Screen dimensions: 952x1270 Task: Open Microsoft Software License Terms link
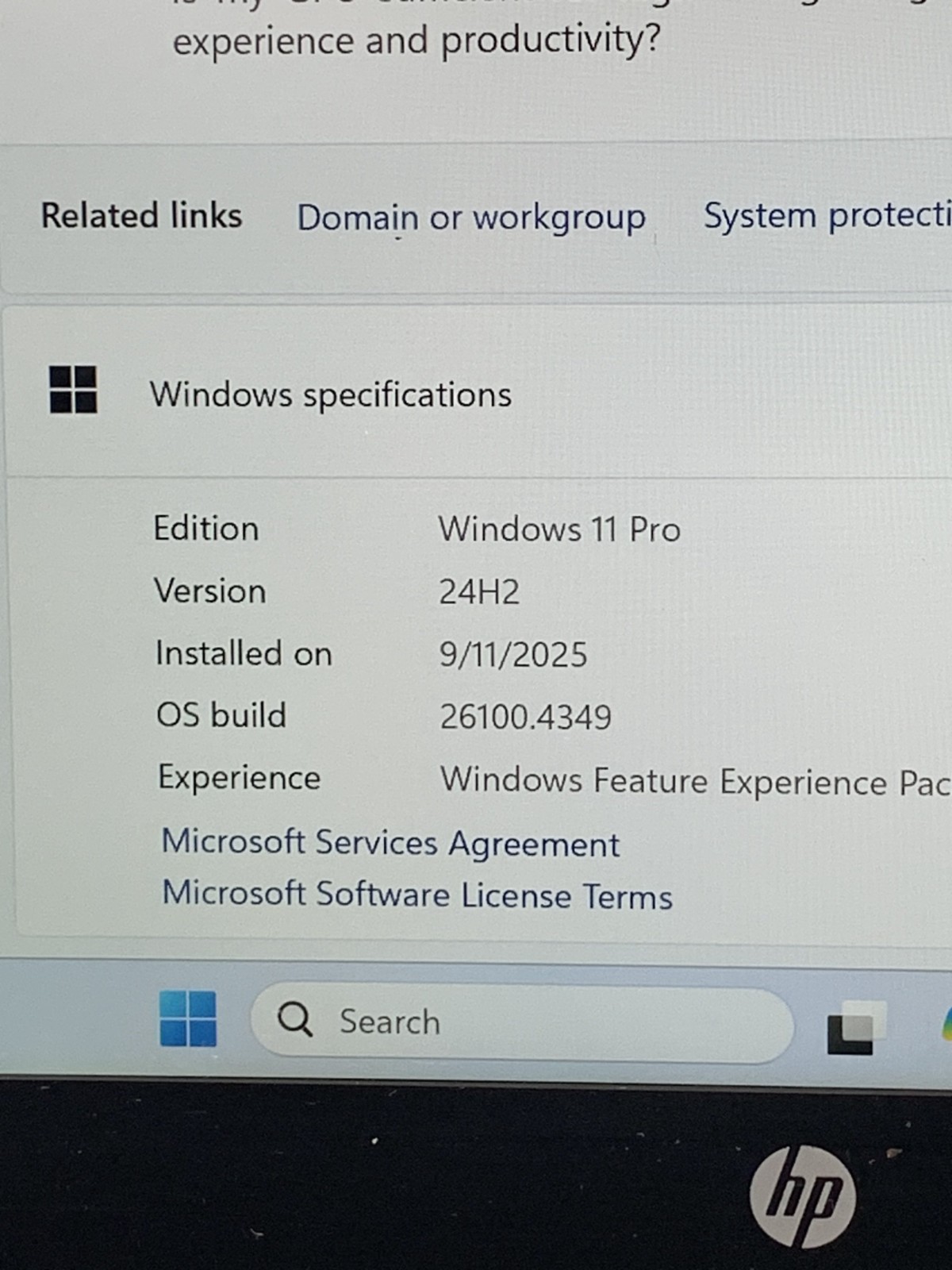pyautogui.click(x=417, y=895)
